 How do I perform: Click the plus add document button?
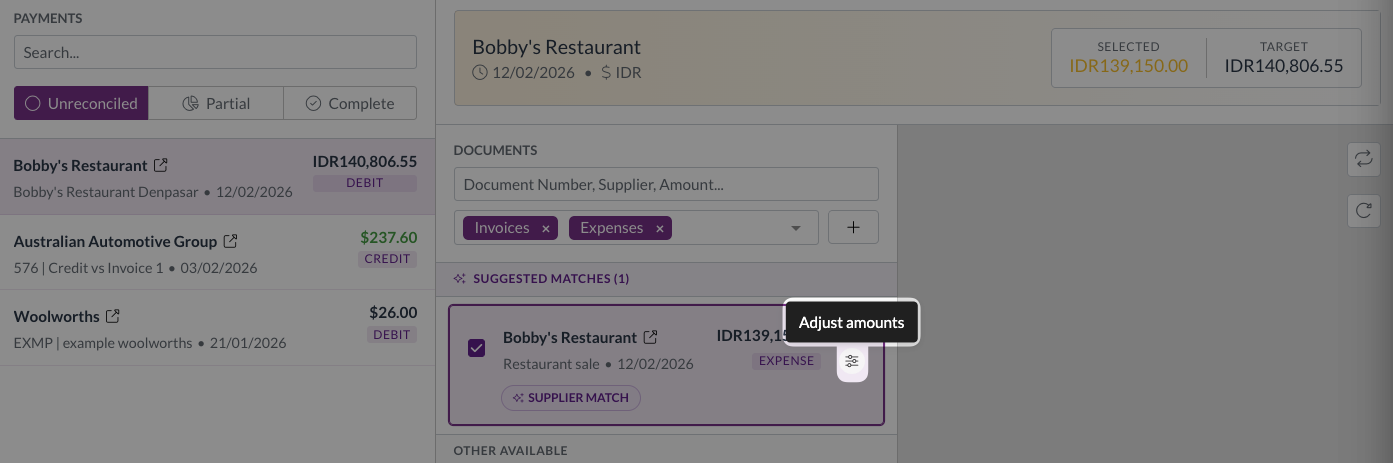(853, 227)
